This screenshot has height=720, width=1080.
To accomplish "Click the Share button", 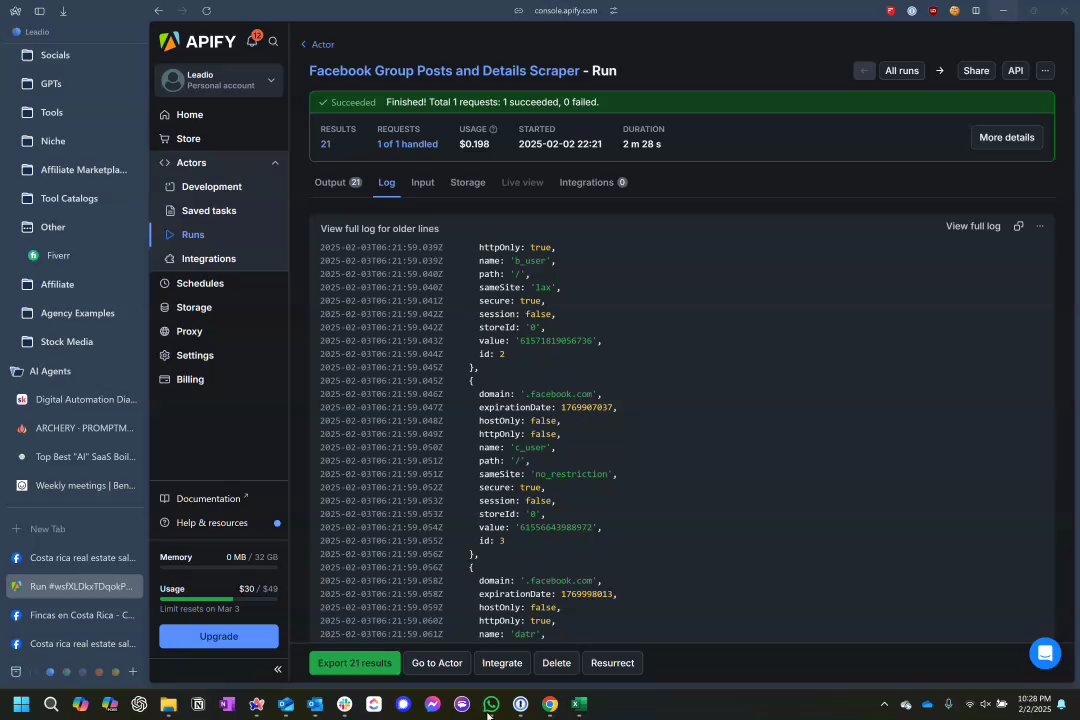I will click(x=976, y=70).
